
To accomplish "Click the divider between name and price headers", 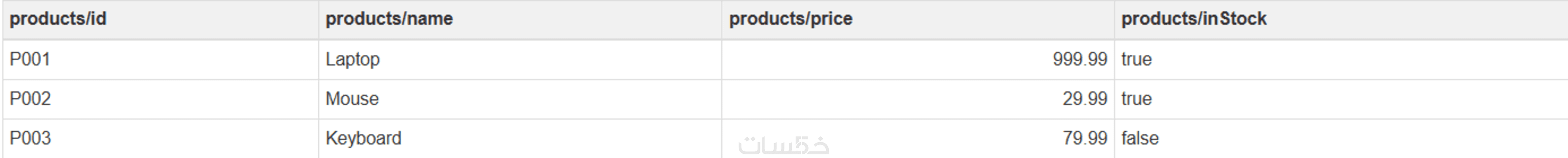I will tap(721, 19).
